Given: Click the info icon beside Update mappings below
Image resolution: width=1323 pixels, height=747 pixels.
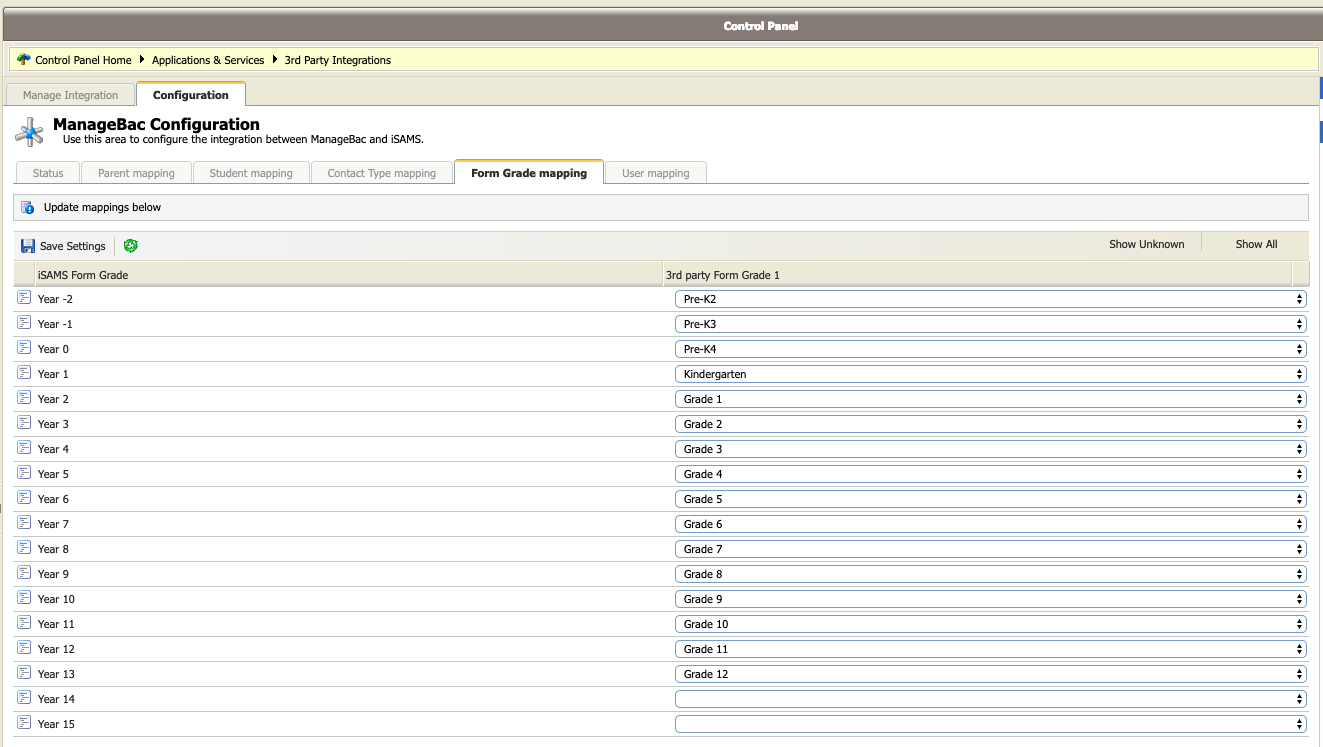Looking at the screenshot, I should point(28,207).
